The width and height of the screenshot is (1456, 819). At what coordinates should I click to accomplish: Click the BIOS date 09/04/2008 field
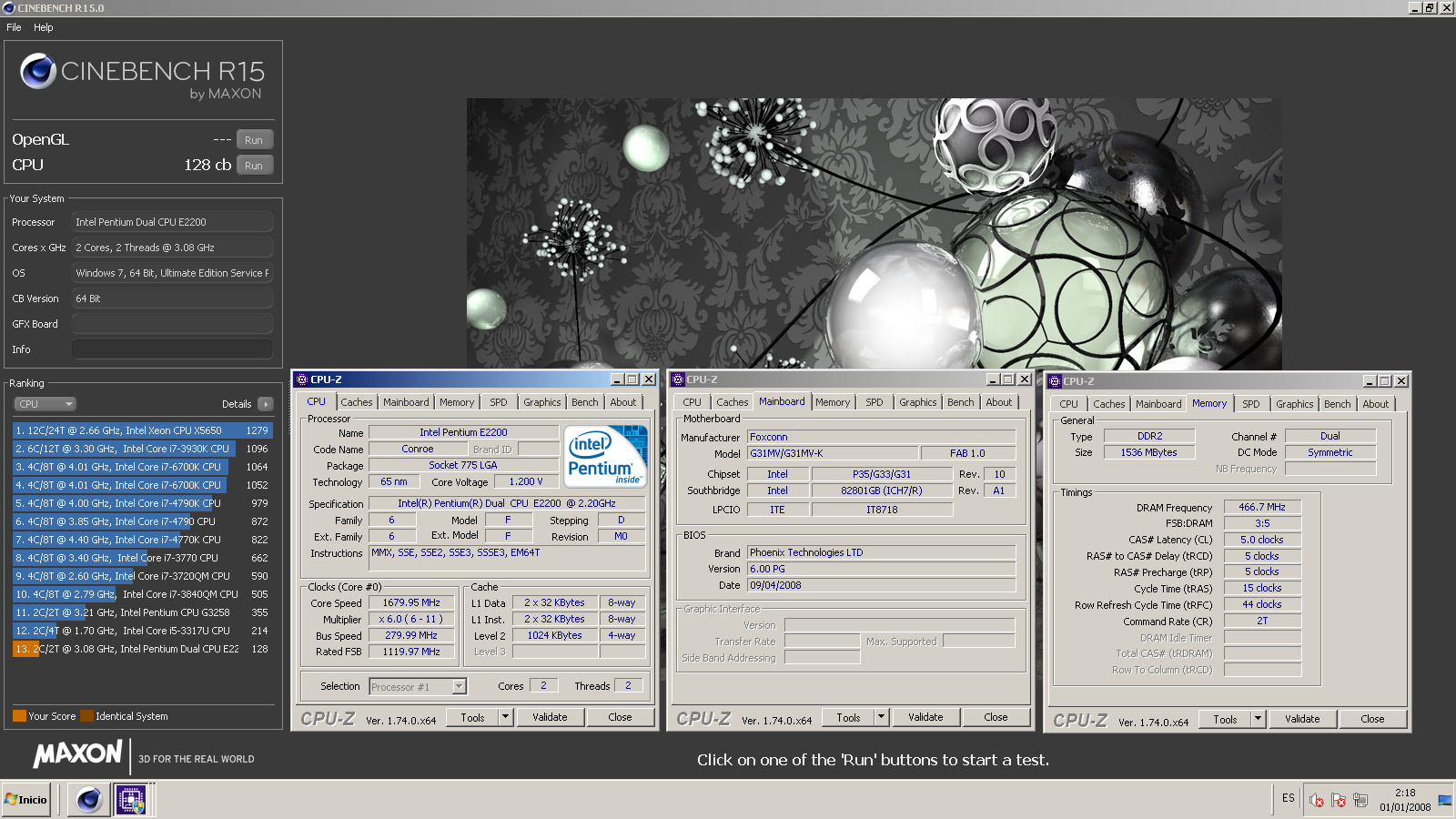[x=881, y=585]
